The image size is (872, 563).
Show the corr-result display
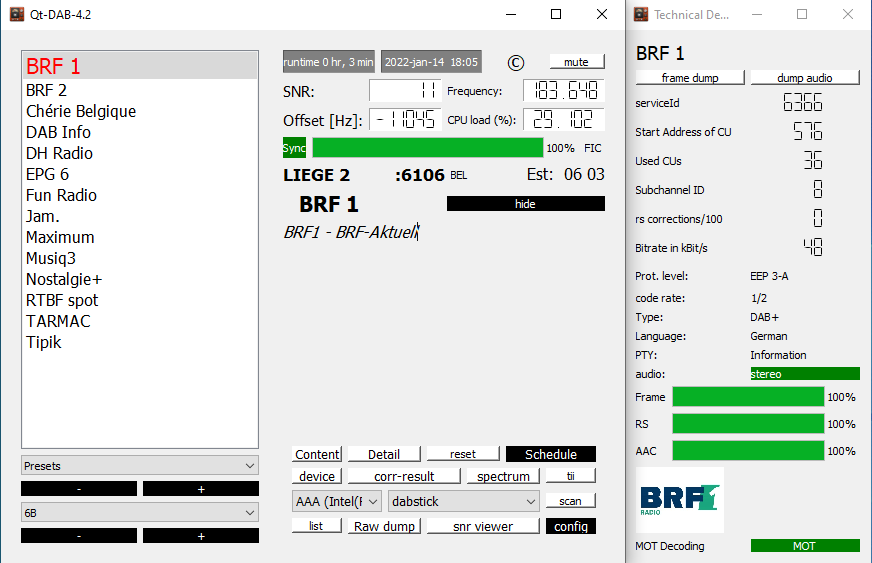coord(404,476)
